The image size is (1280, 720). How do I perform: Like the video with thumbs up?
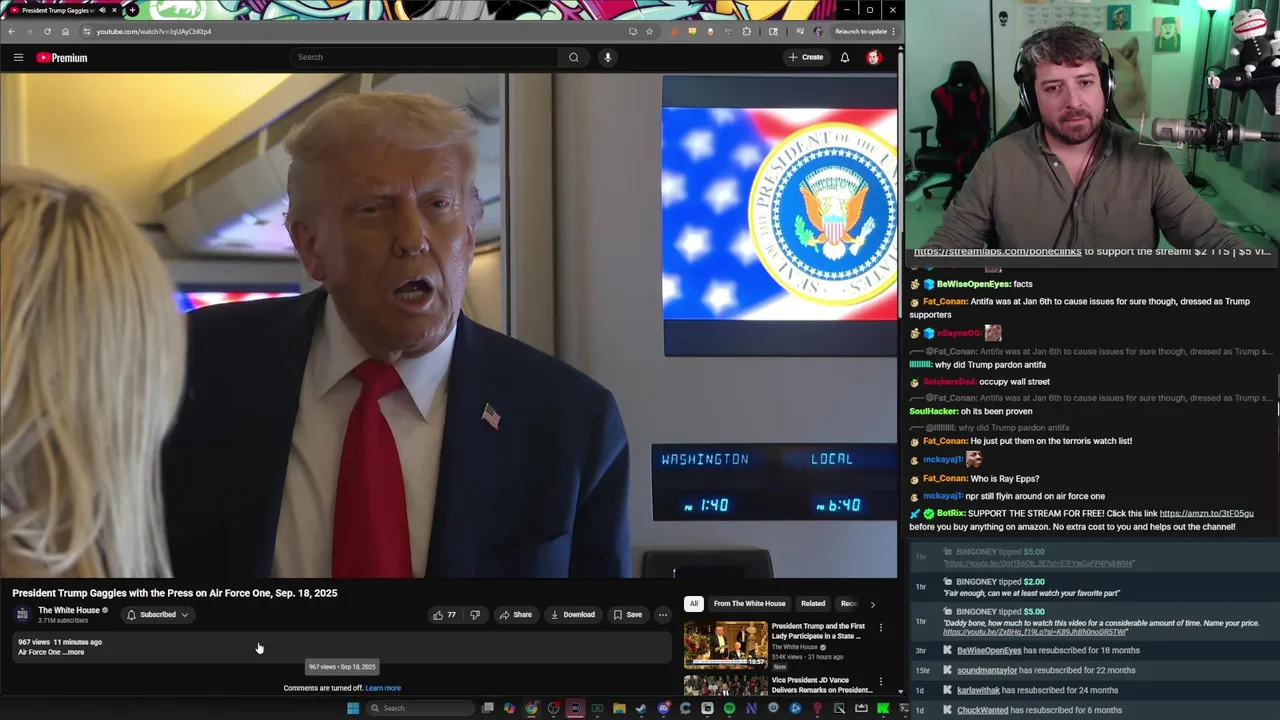[x=445, y=615]
